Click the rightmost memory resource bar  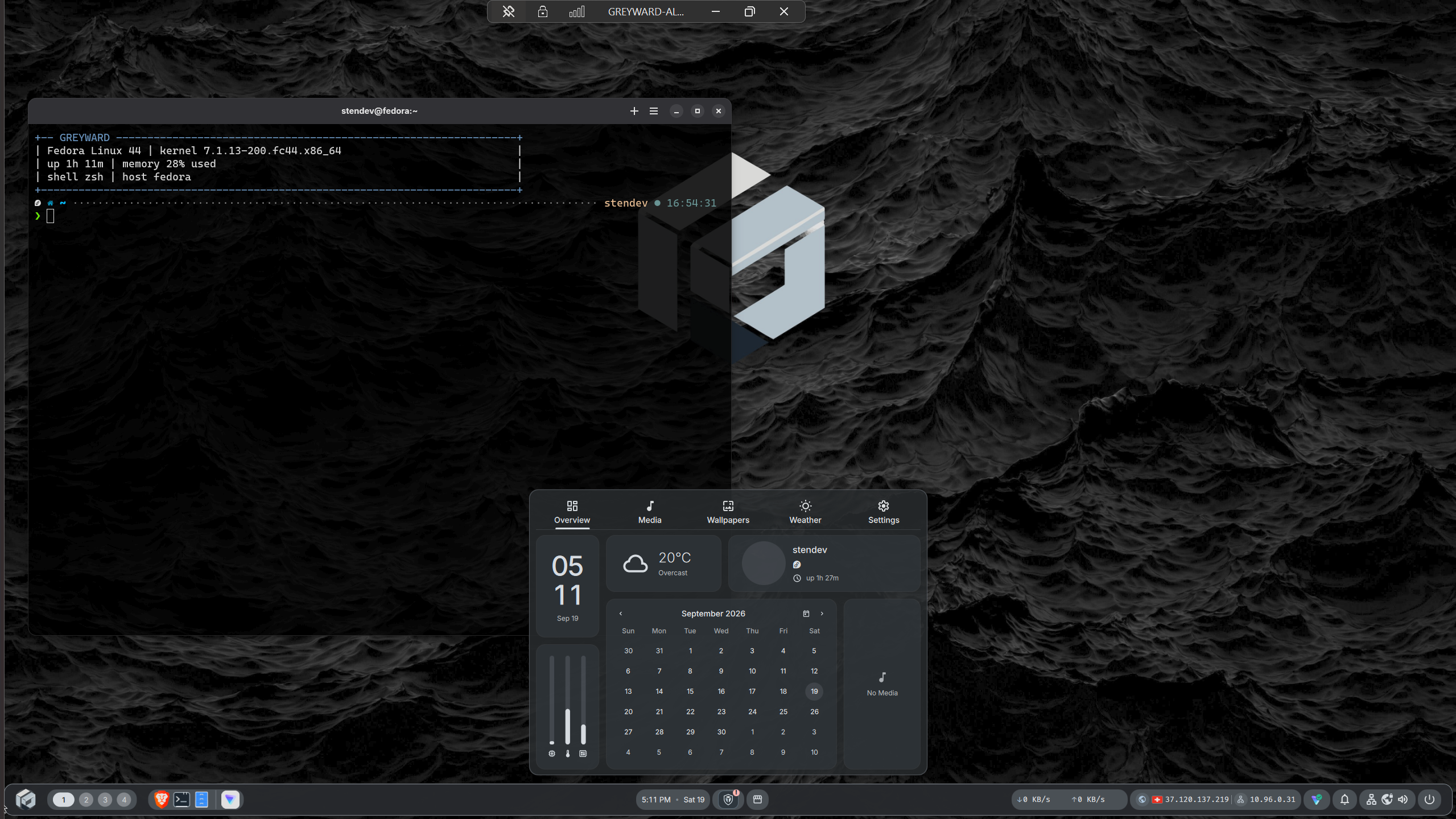click(x=583, y=700)
